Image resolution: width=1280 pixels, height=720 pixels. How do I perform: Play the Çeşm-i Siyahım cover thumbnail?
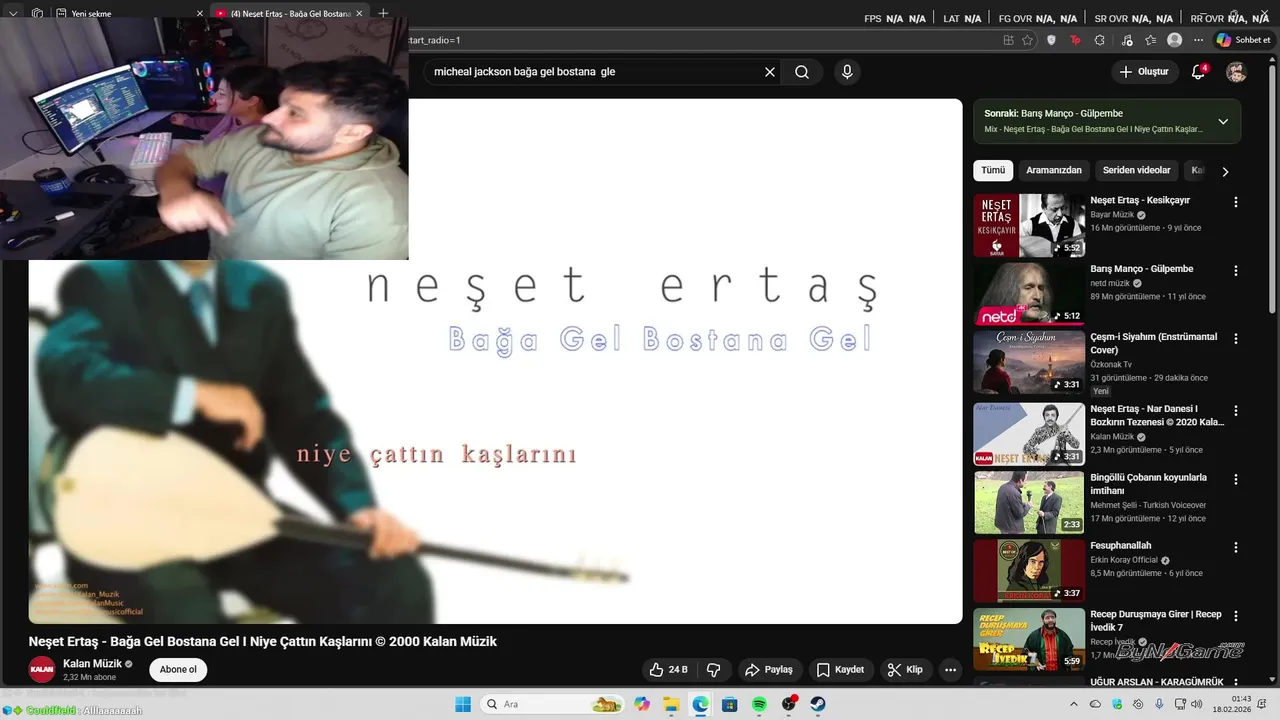coord(1029,362)
